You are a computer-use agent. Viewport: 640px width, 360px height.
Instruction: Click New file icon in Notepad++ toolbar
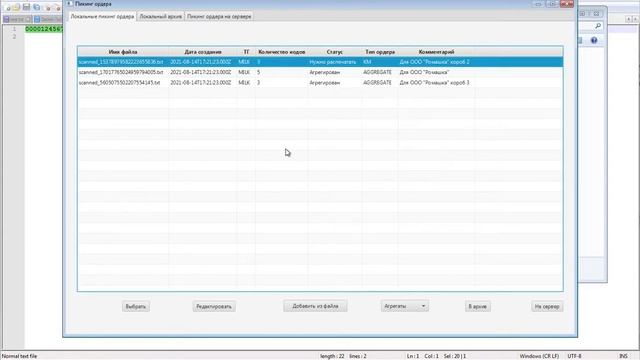coord(8,7)
